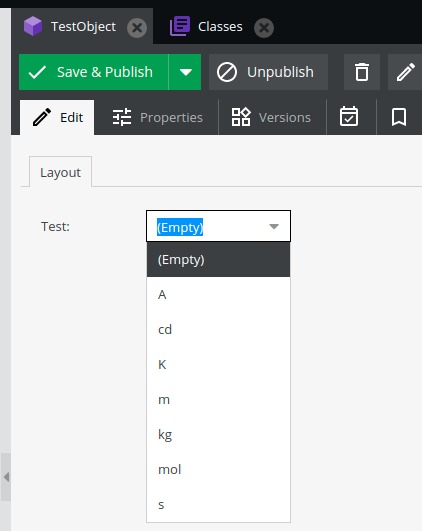Viewport: 422px width, 531px height.
Task: Choose (Empty) from dropdown list
Action: click(218, 260)
